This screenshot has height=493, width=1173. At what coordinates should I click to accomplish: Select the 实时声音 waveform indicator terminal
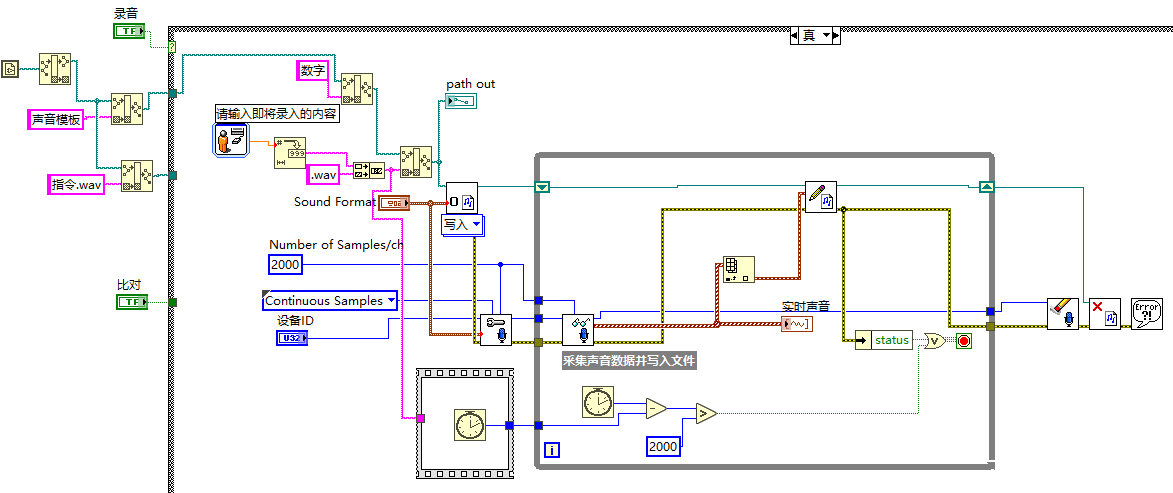click(x=796, y=322)
